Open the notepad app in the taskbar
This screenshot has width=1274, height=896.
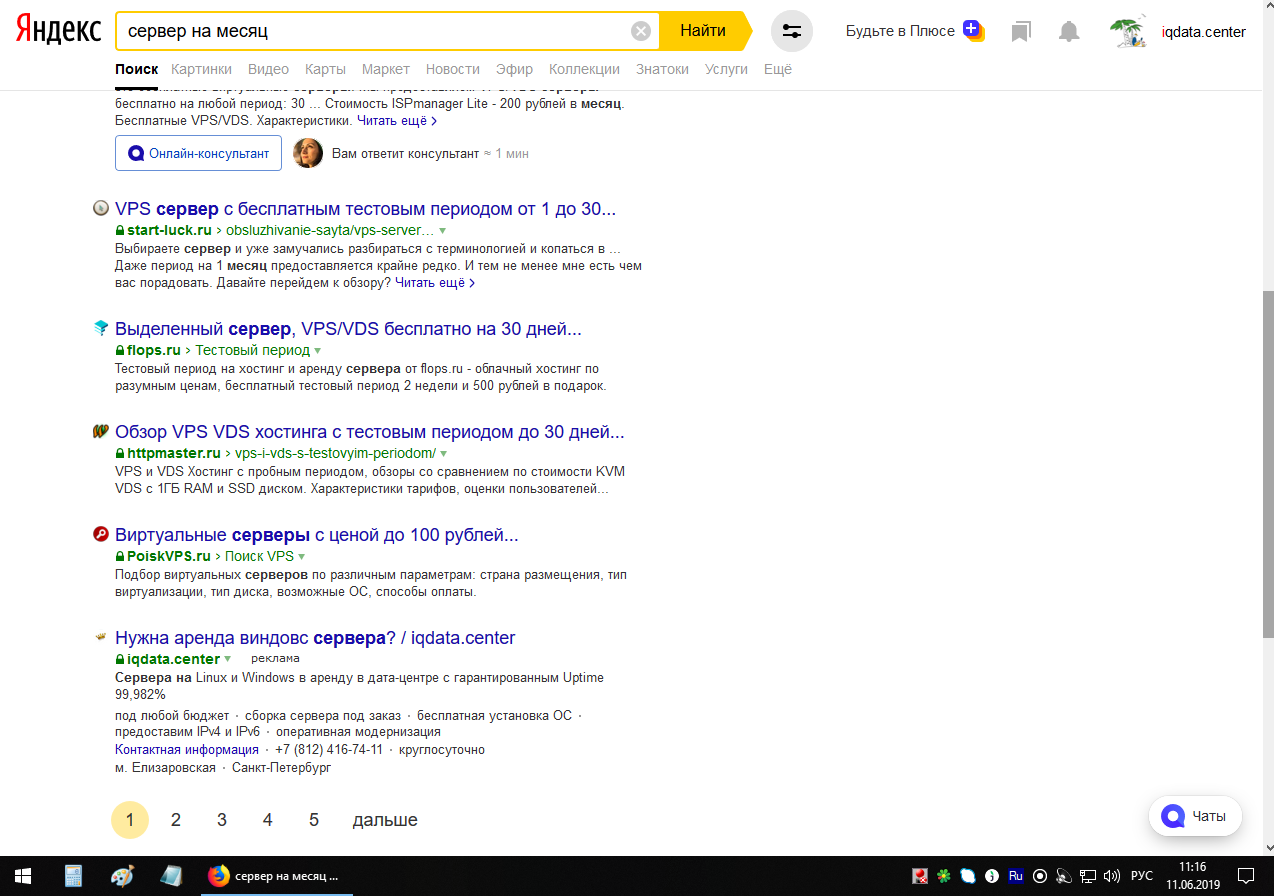tap(171, 876)
